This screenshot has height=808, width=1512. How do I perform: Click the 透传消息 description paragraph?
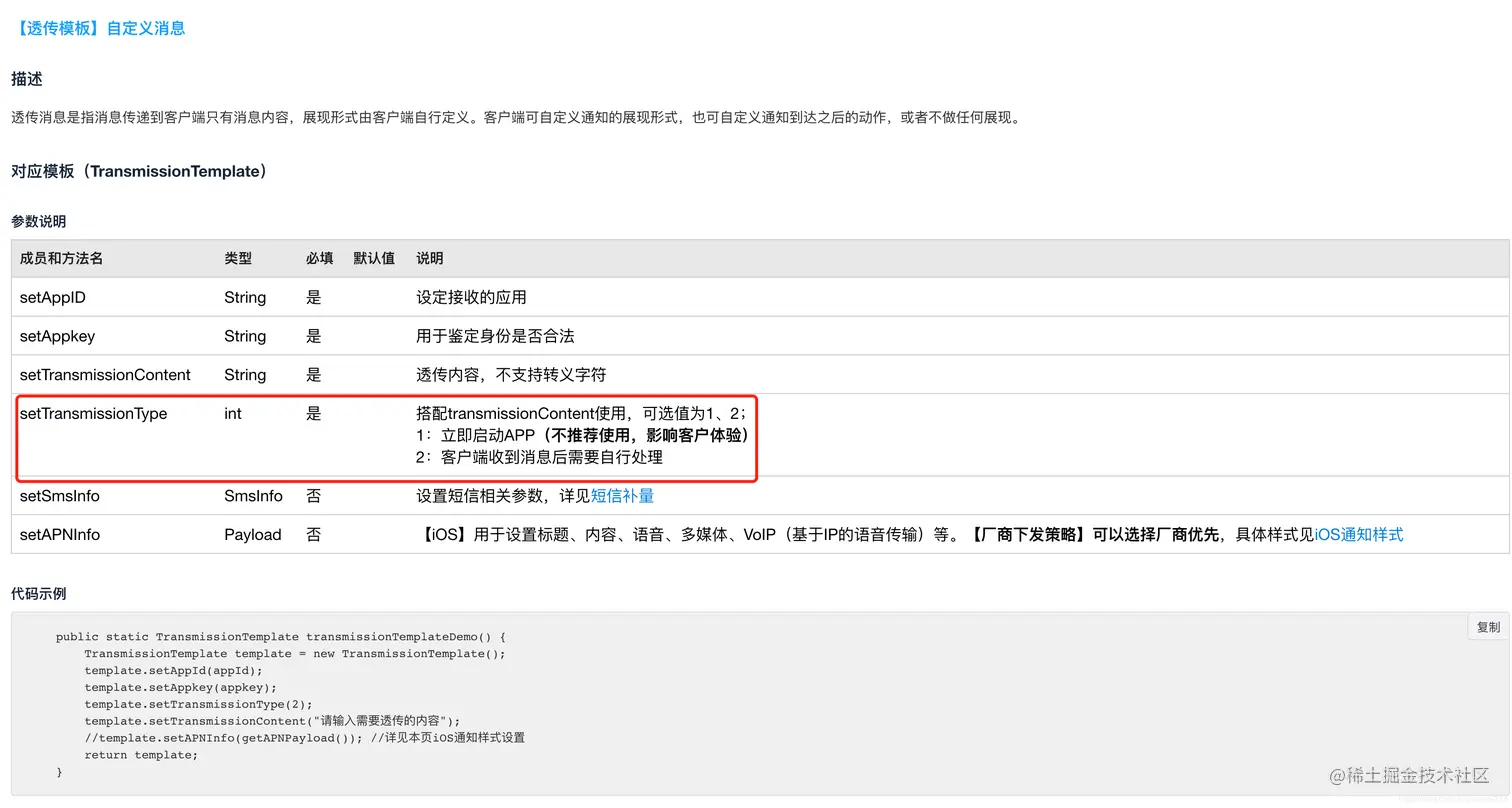pos(516,118)
